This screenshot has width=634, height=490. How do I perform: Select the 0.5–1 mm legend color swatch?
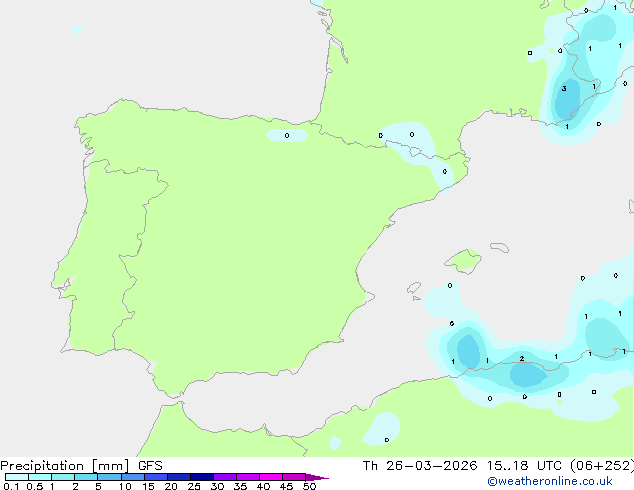pos(40,477)
